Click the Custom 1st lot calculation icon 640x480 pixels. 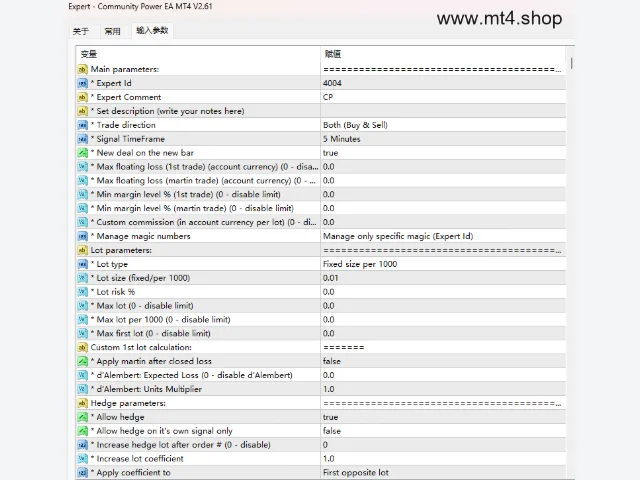82,347
